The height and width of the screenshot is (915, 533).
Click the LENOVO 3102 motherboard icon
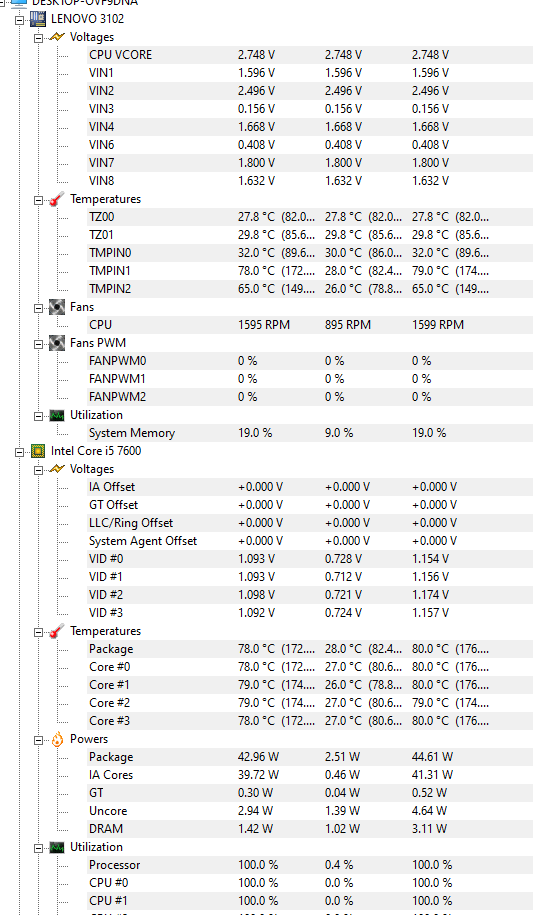(38, 19)
